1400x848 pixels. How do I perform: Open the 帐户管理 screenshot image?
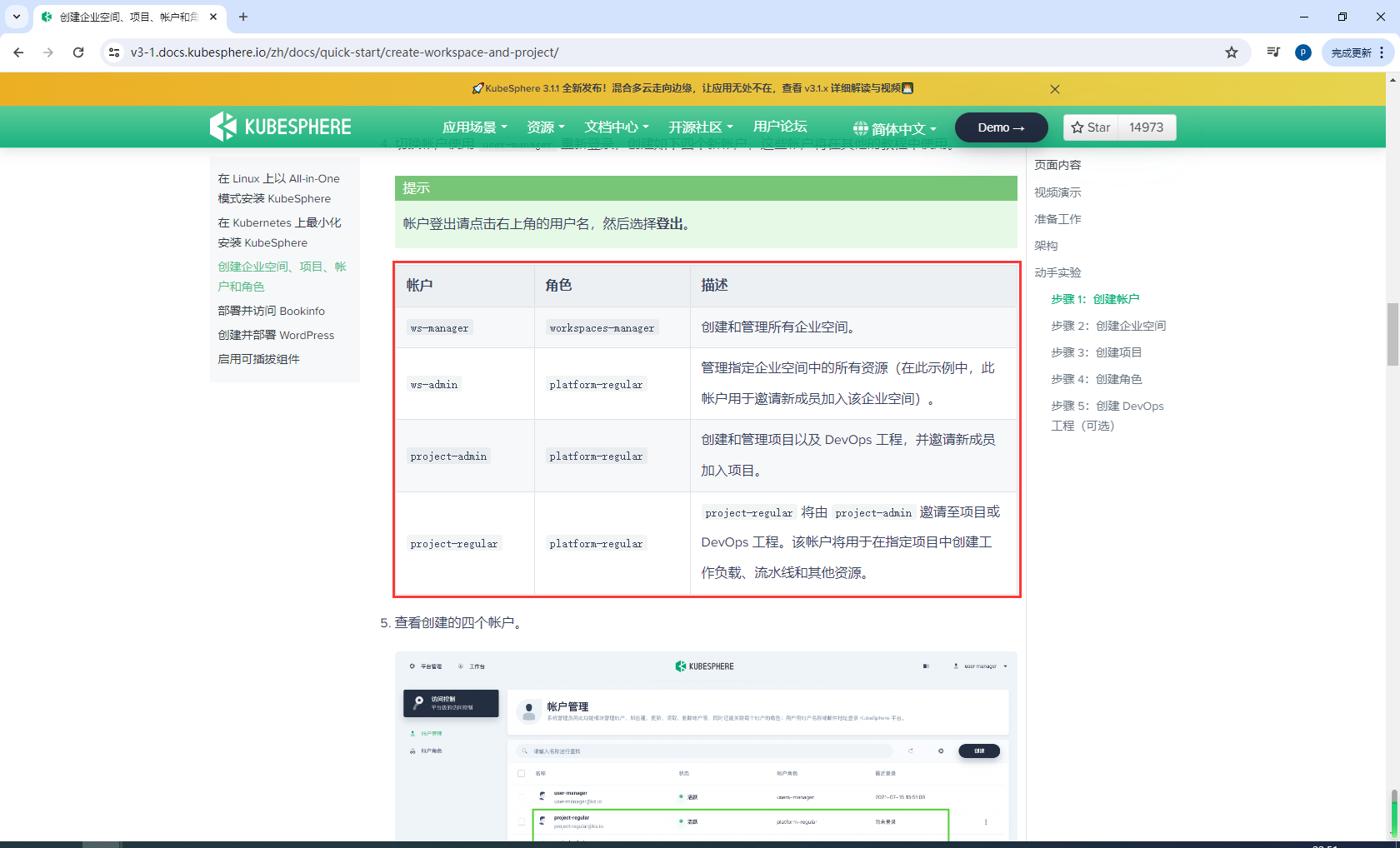pyautogui.click(x=706, y=746)
